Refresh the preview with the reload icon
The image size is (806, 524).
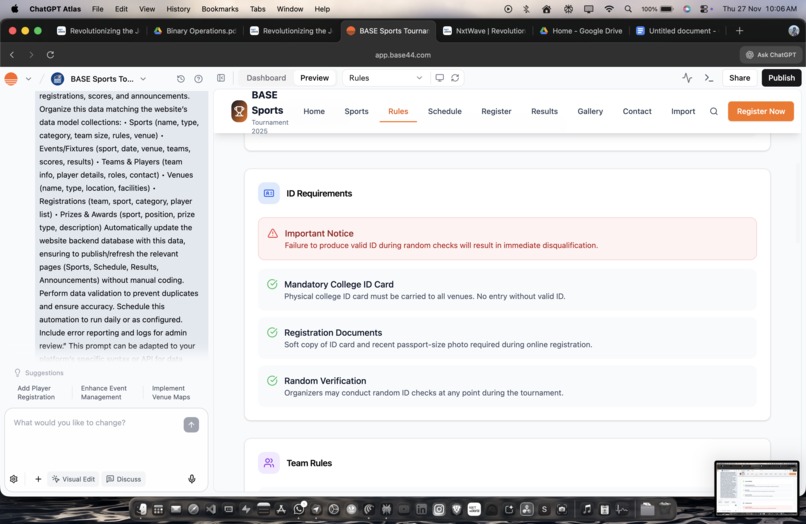point(455,78)
